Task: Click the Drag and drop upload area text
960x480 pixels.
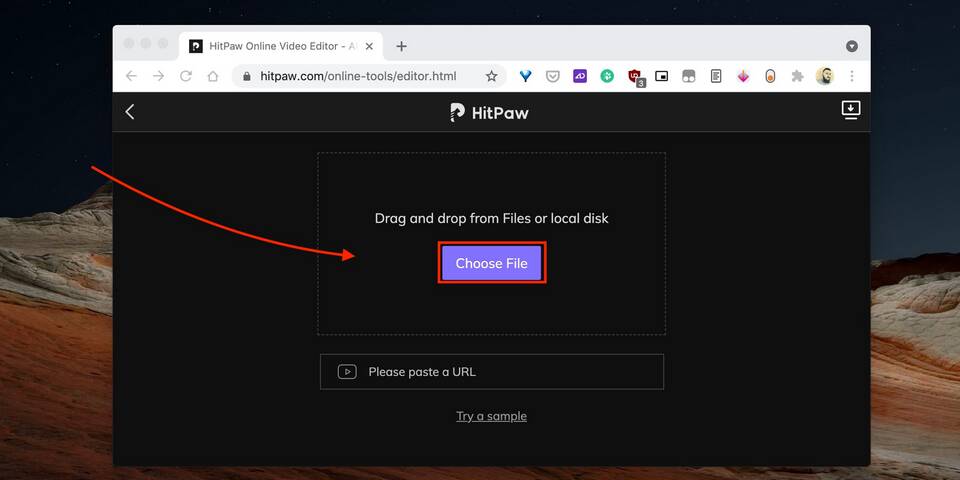Action: [x=492, y=218]
